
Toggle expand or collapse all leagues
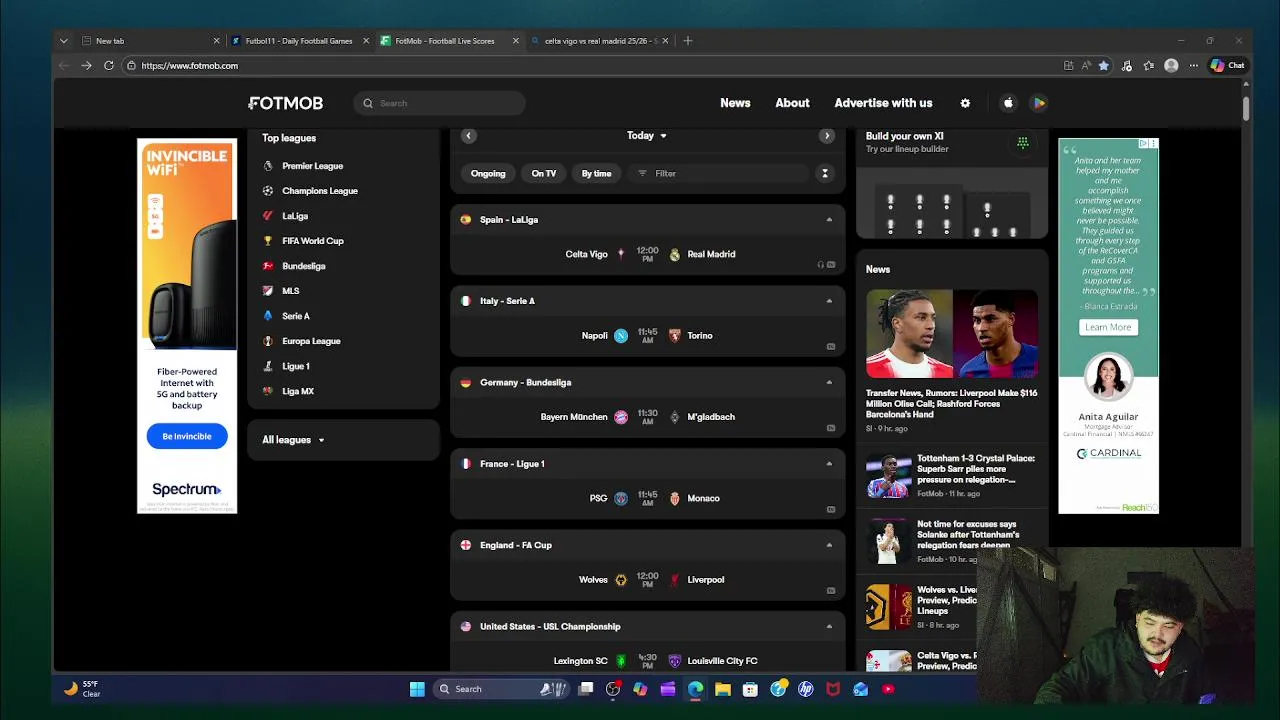(x=825, y=174)
